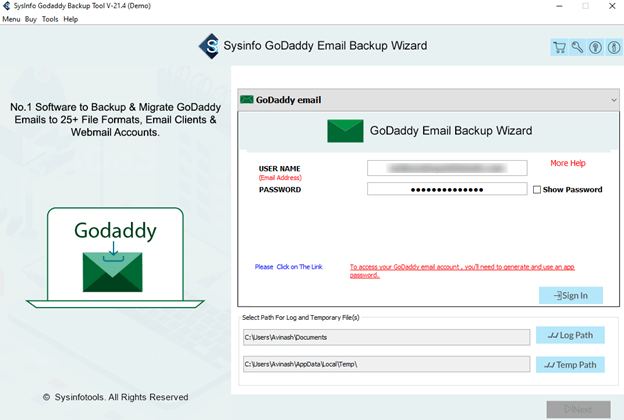This screenshot has width=624, height=420.
Task: Open the More Help link
Action: tap(568, 163)
